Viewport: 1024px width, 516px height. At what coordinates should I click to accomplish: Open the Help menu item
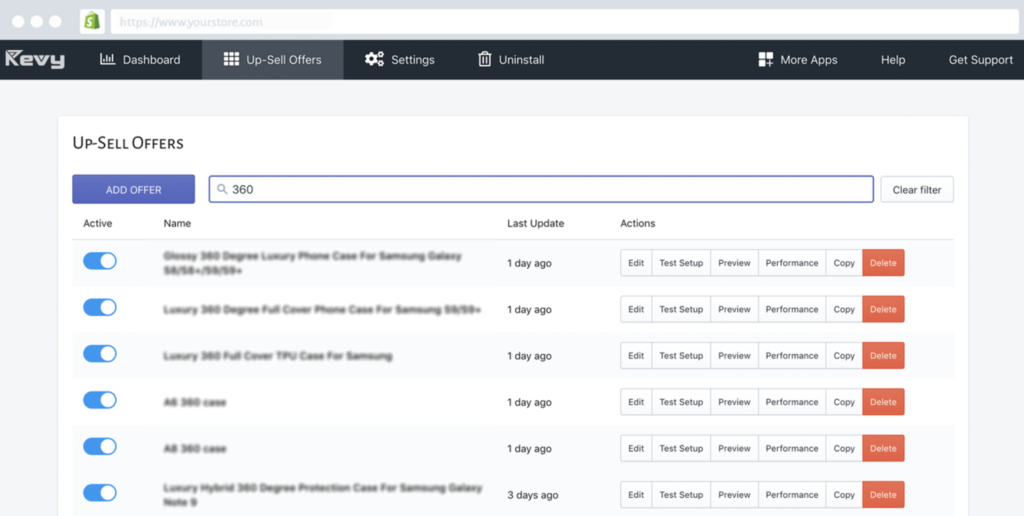[x=893, y=59]
